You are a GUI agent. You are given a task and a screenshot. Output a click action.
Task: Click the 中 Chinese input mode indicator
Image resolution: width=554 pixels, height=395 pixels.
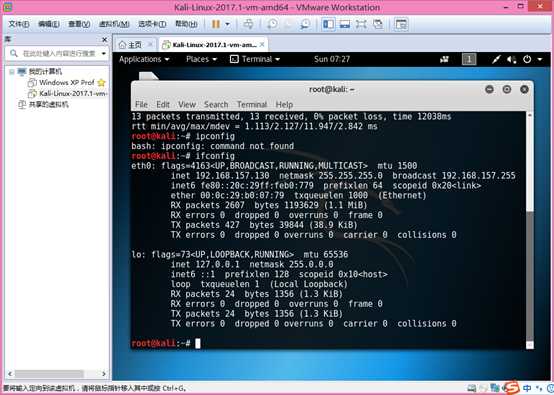[x=527, y=388]
